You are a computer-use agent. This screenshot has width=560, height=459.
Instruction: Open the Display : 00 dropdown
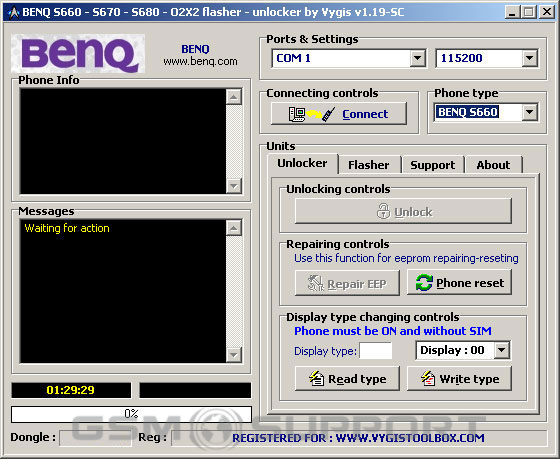coord(502,350)
